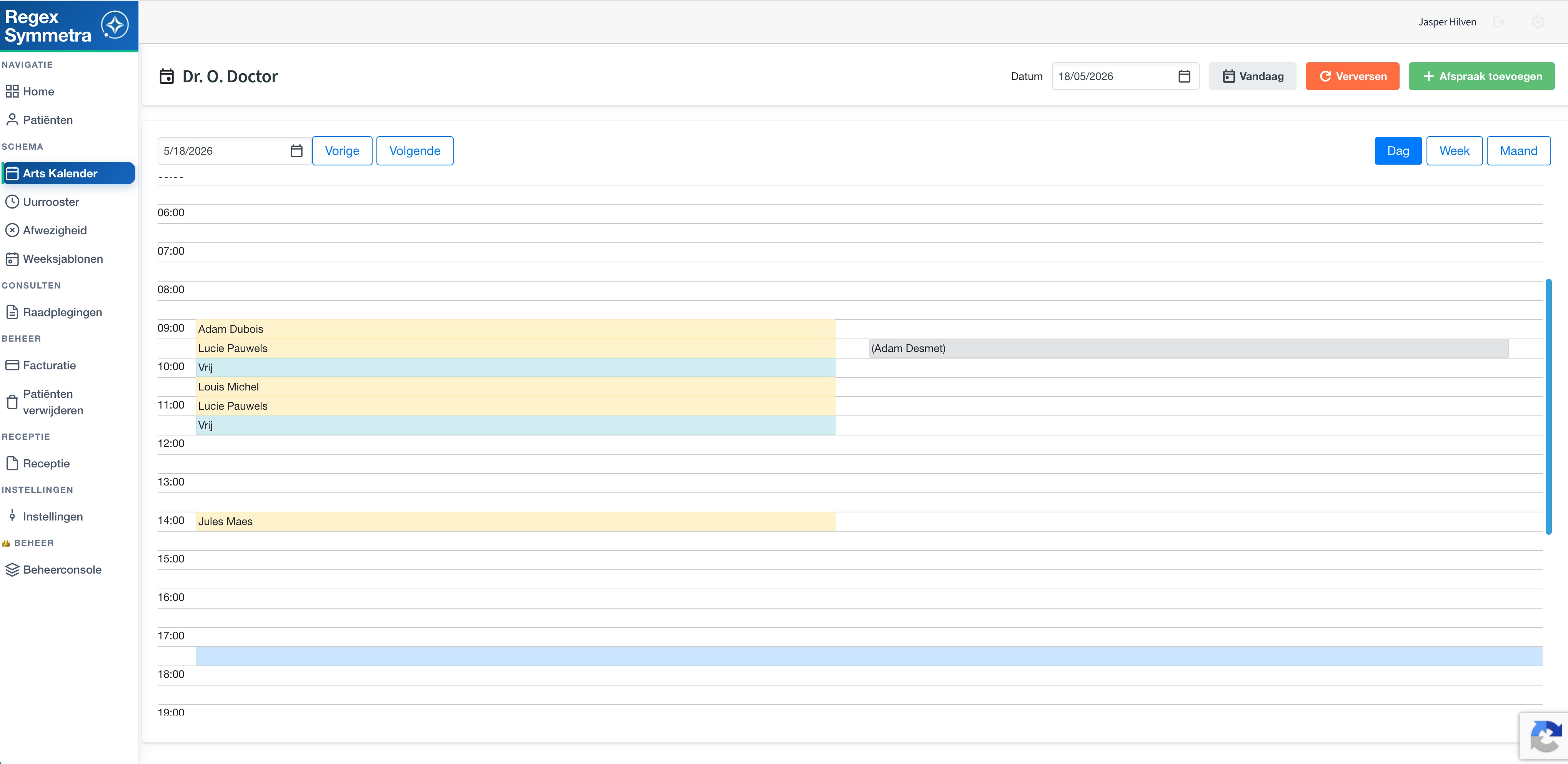Click the Verversen refresh button
1568x764 pixels.
(x=1352, y=76)
